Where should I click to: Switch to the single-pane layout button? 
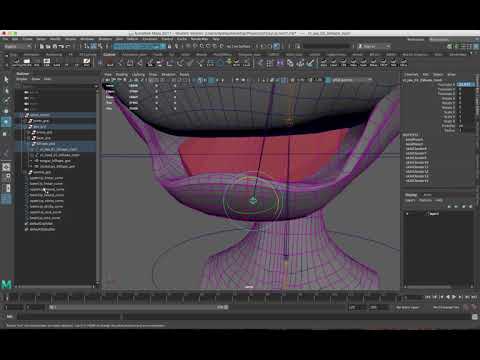point(6,167)
